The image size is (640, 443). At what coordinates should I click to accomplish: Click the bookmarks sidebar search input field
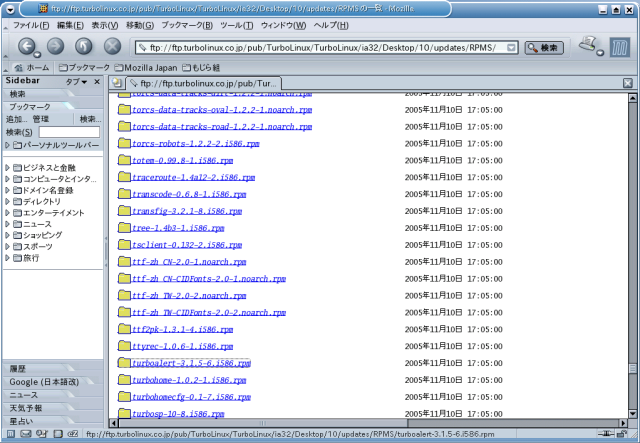point(69,132)
